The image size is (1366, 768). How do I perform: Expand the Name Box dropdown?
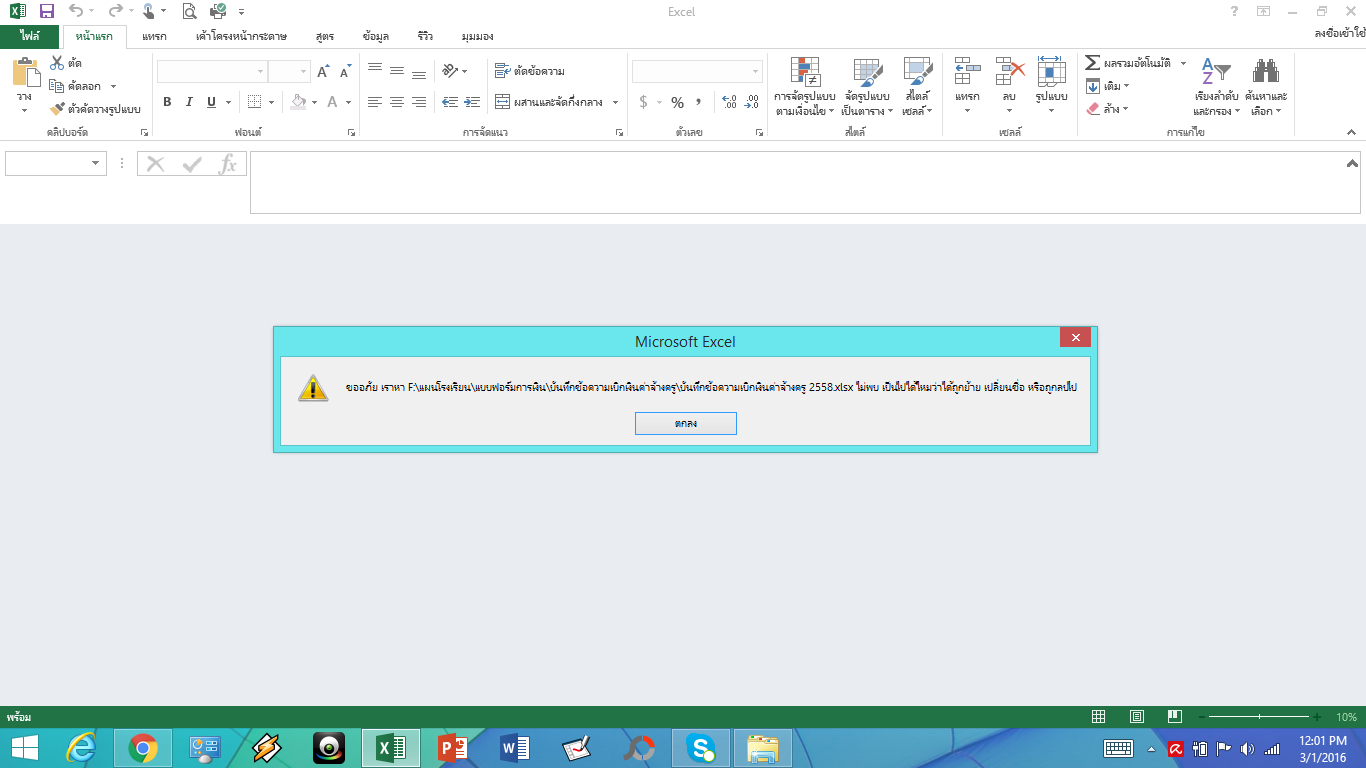coord(96,164)
